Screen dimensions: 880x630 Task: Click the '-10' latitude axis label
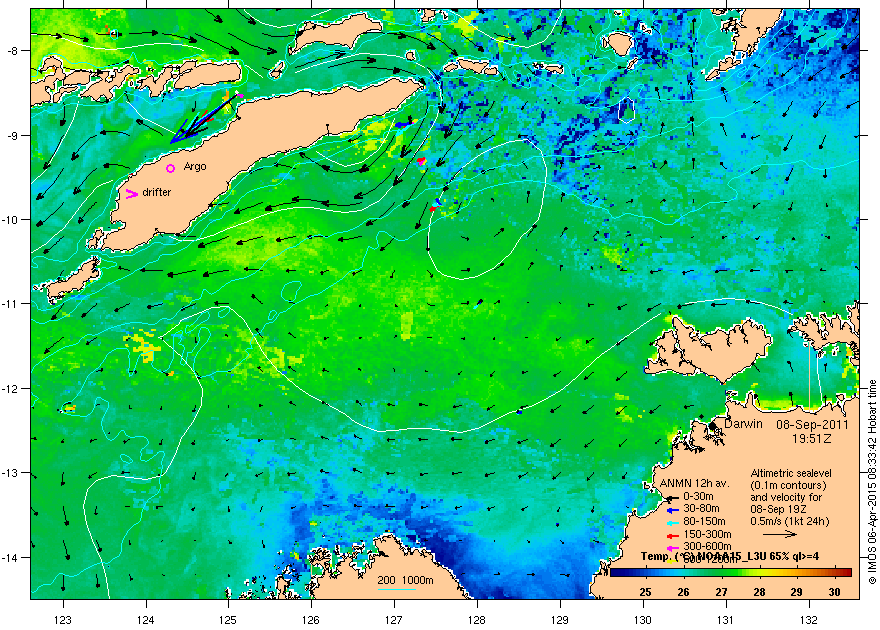10,220
